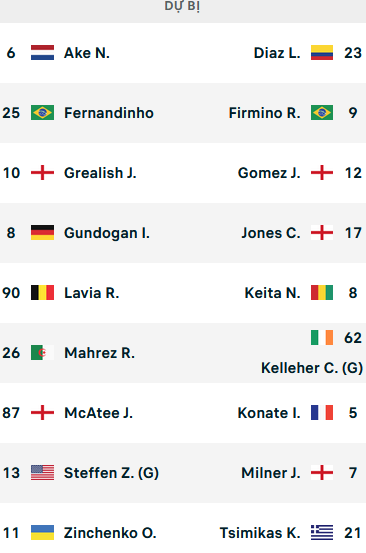Image resolution: width=366 pixels, height=553 pixels.
Task: Click the Guinea flag beside Keita N.
Action: click(322, 293)
